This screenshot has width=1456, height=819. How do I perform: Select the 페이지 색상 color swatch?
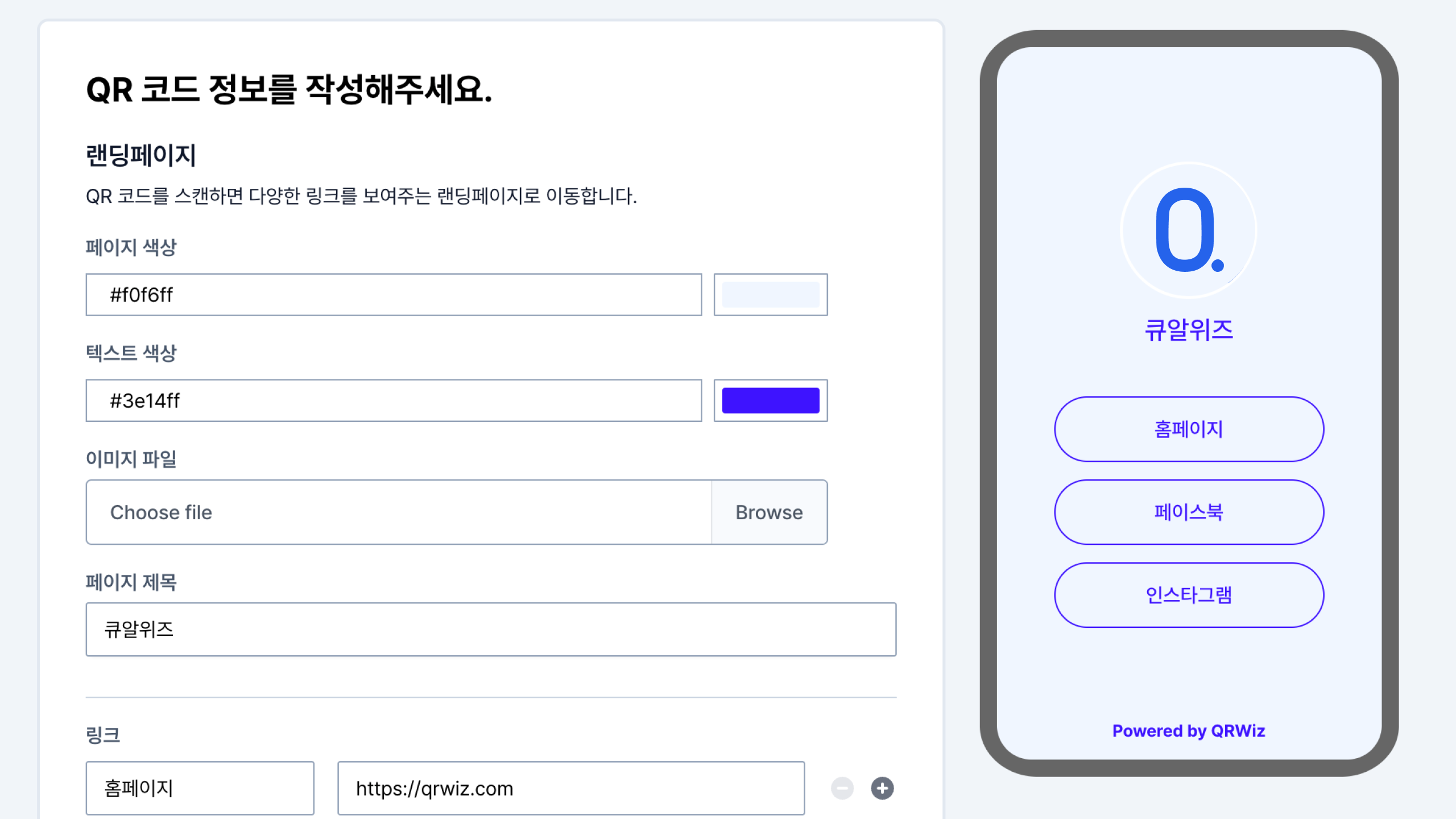770,294
